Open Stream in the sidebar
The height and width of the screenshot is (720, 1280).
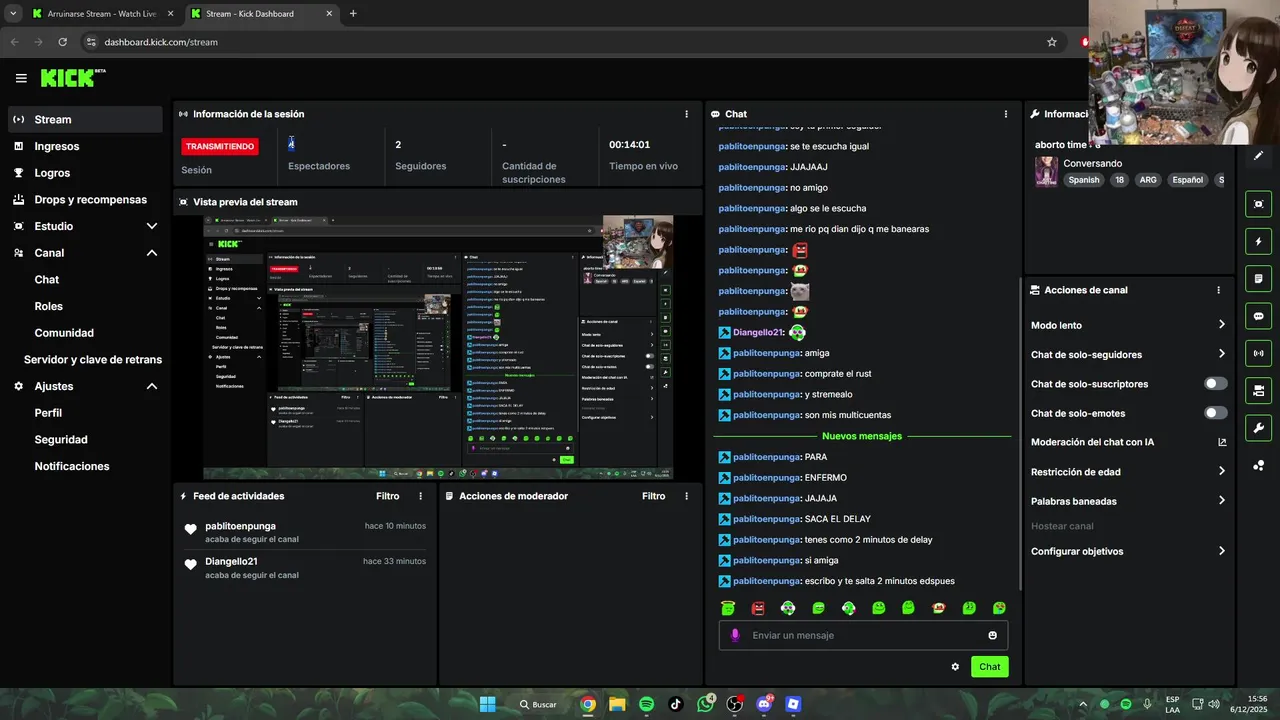click(x=85, y=119)
